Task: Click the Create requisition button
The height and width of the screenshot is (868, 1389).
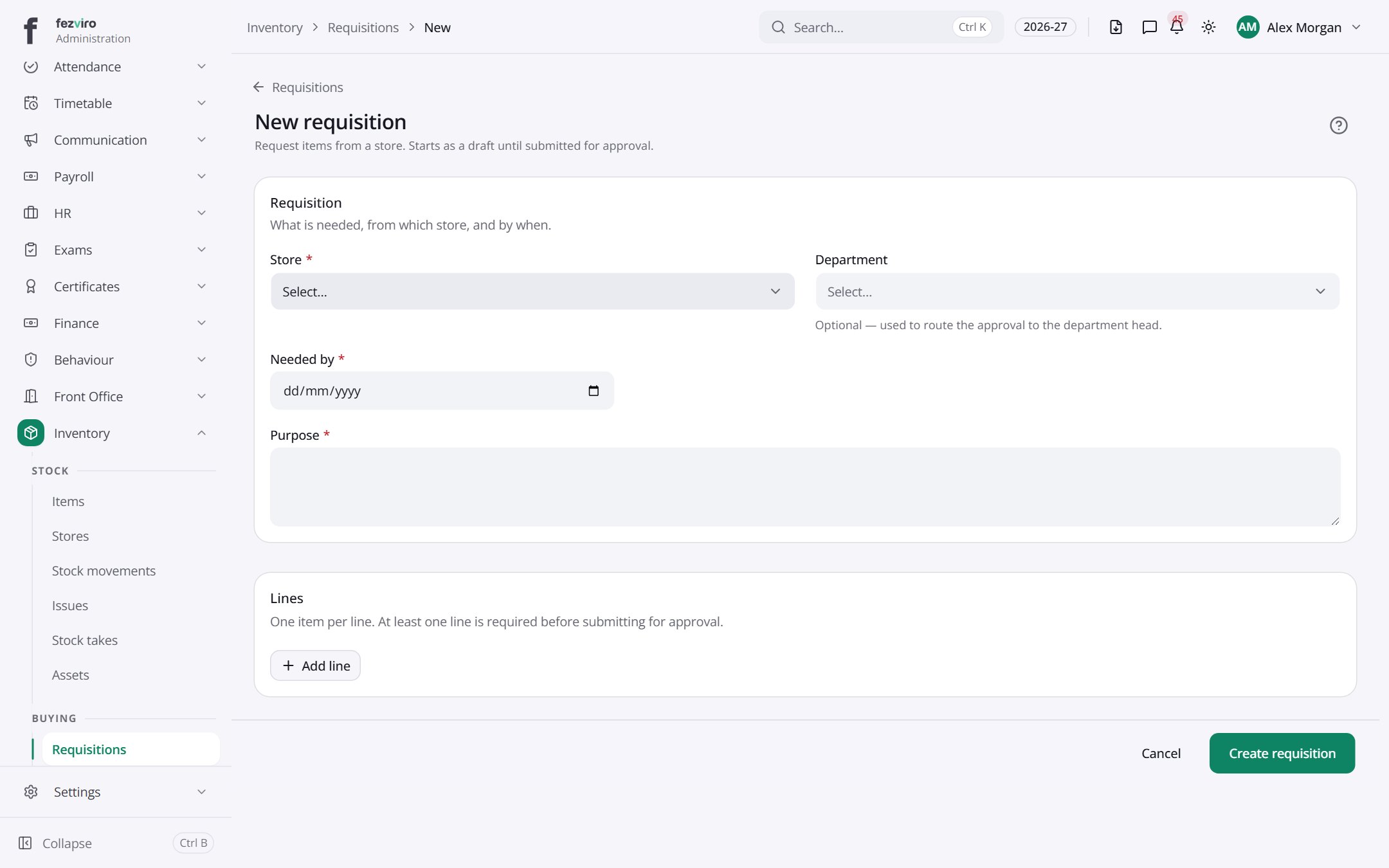Action: click(1282, 754)
